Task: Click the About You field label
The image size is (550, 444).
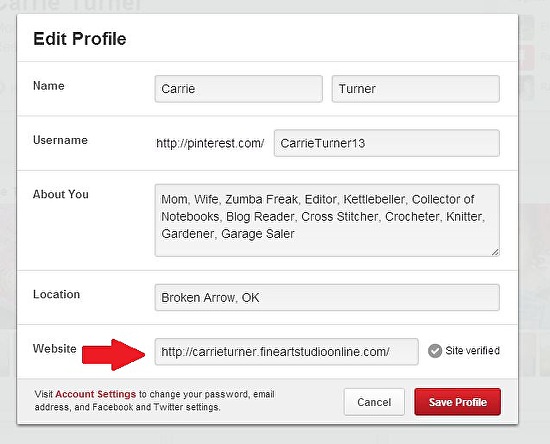Action: (x=61, y=194)
